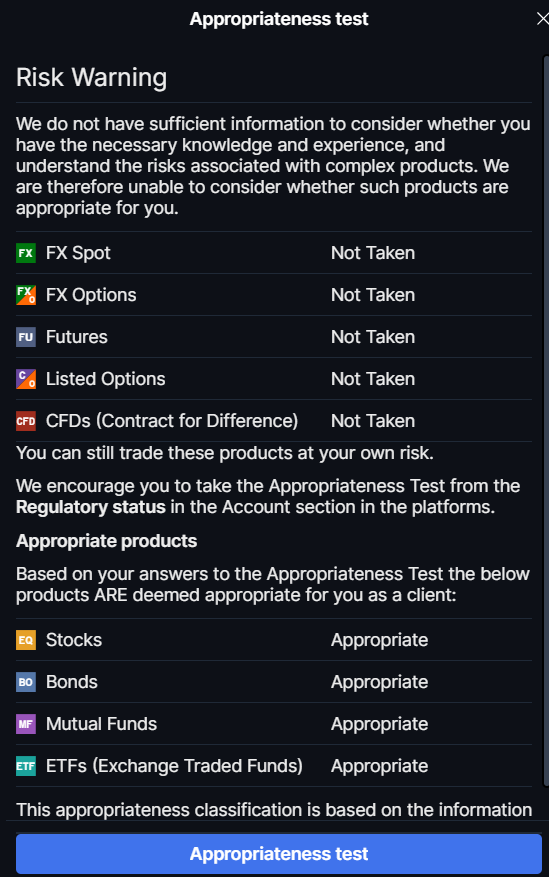Click the yellow EQ Stocks icon

[x=26, y=640]
